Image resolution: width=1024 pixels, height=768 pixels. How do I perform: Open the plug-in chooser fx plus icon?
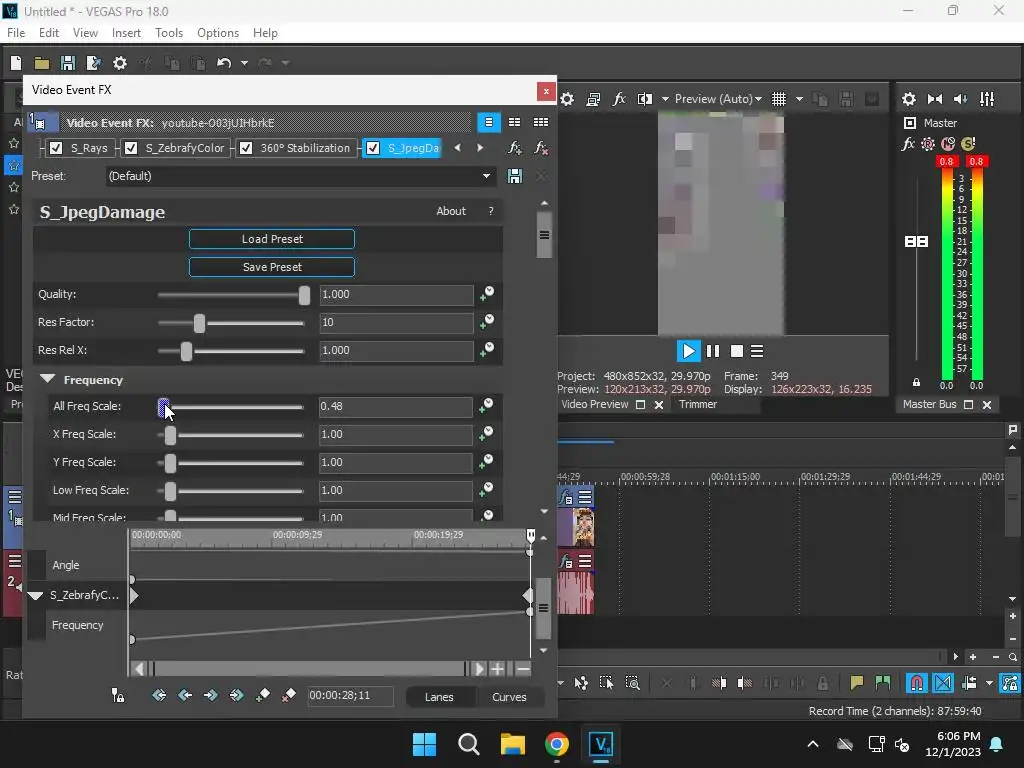point(515,148)
